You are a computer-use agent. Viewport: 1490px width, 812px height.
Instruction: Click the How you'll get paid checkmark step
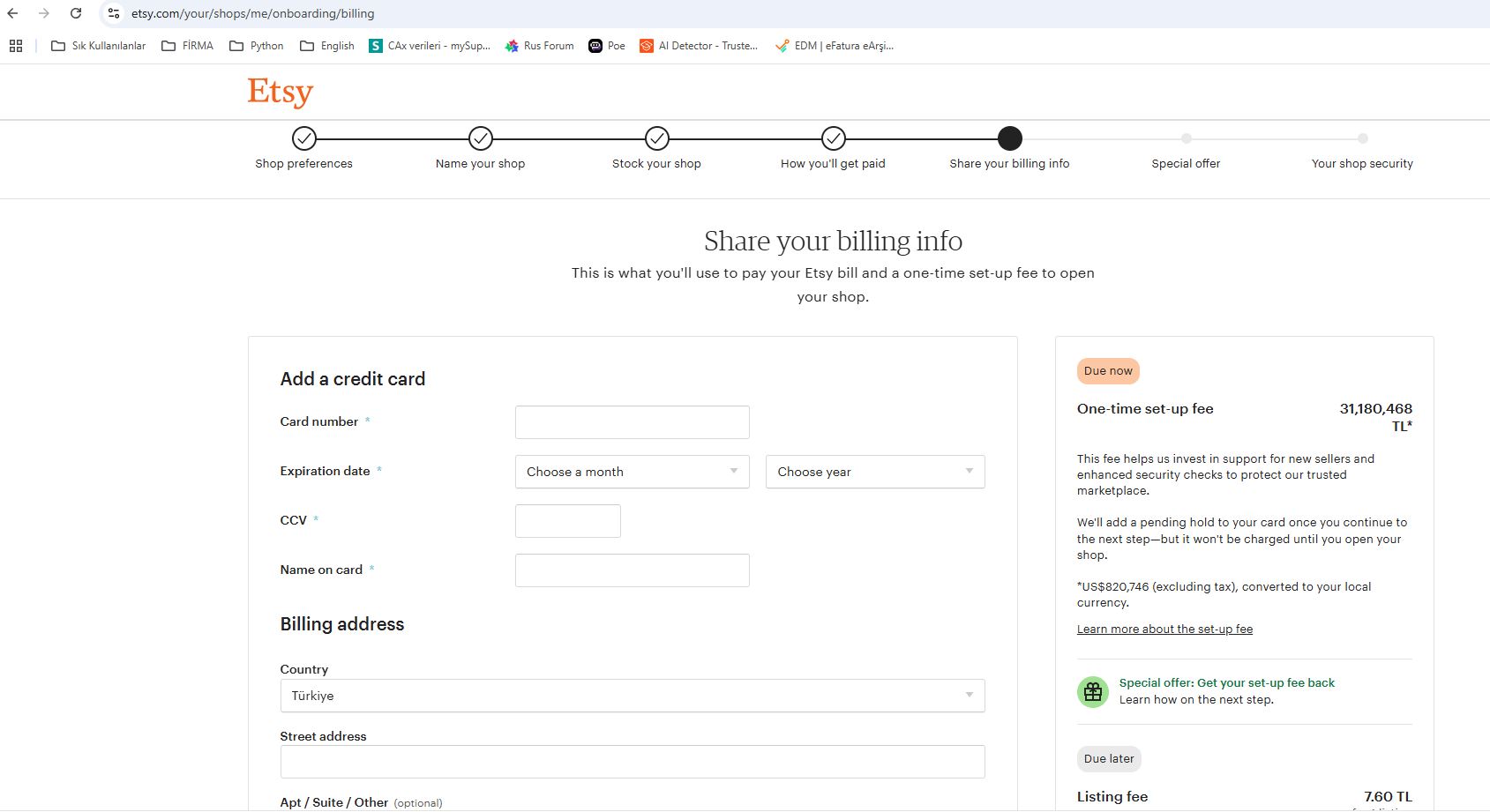tap(833, 138)
